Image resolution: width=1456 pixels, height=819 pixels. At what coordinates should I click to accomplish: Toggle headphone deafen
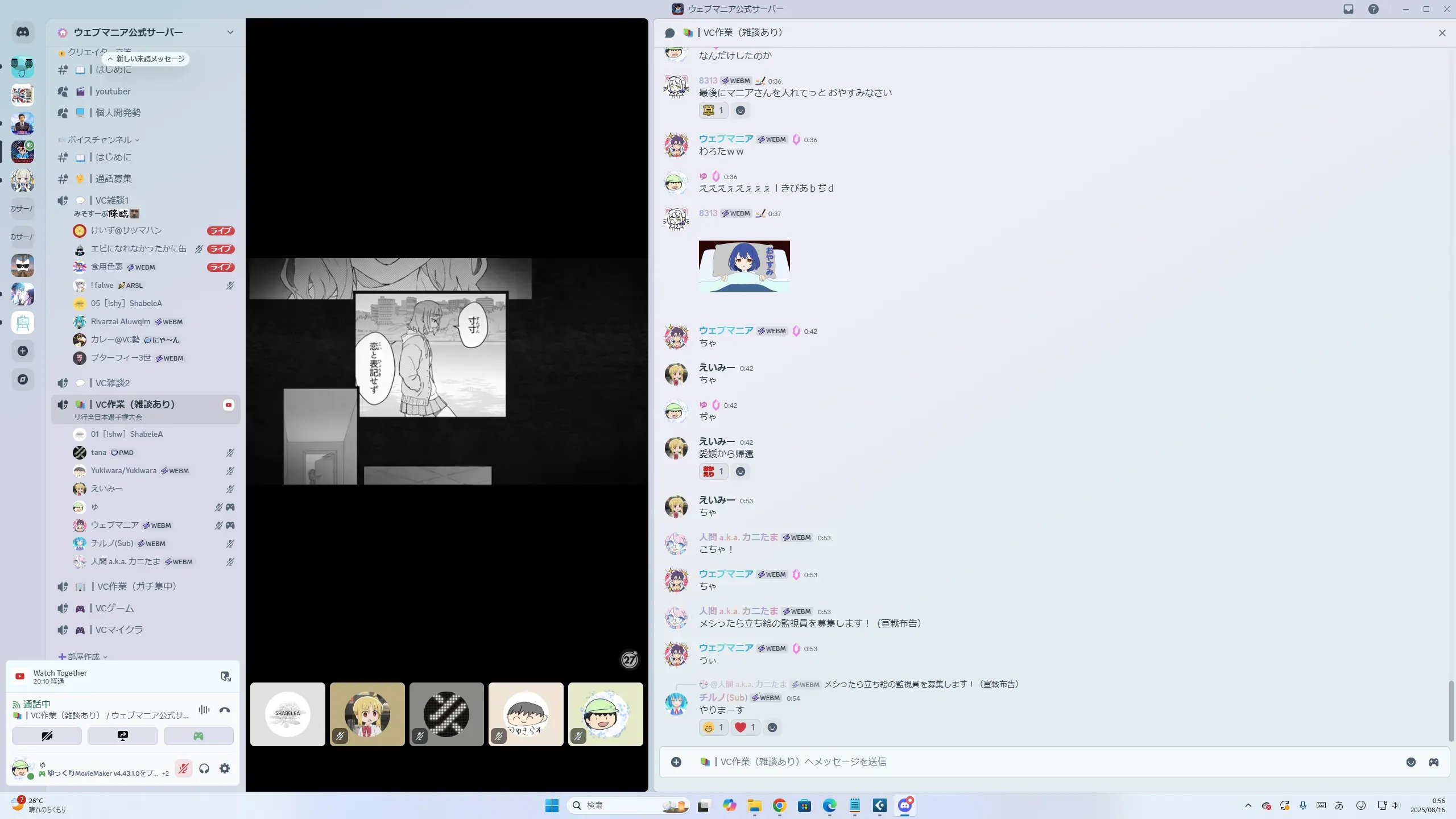click(x=204, y=768)
